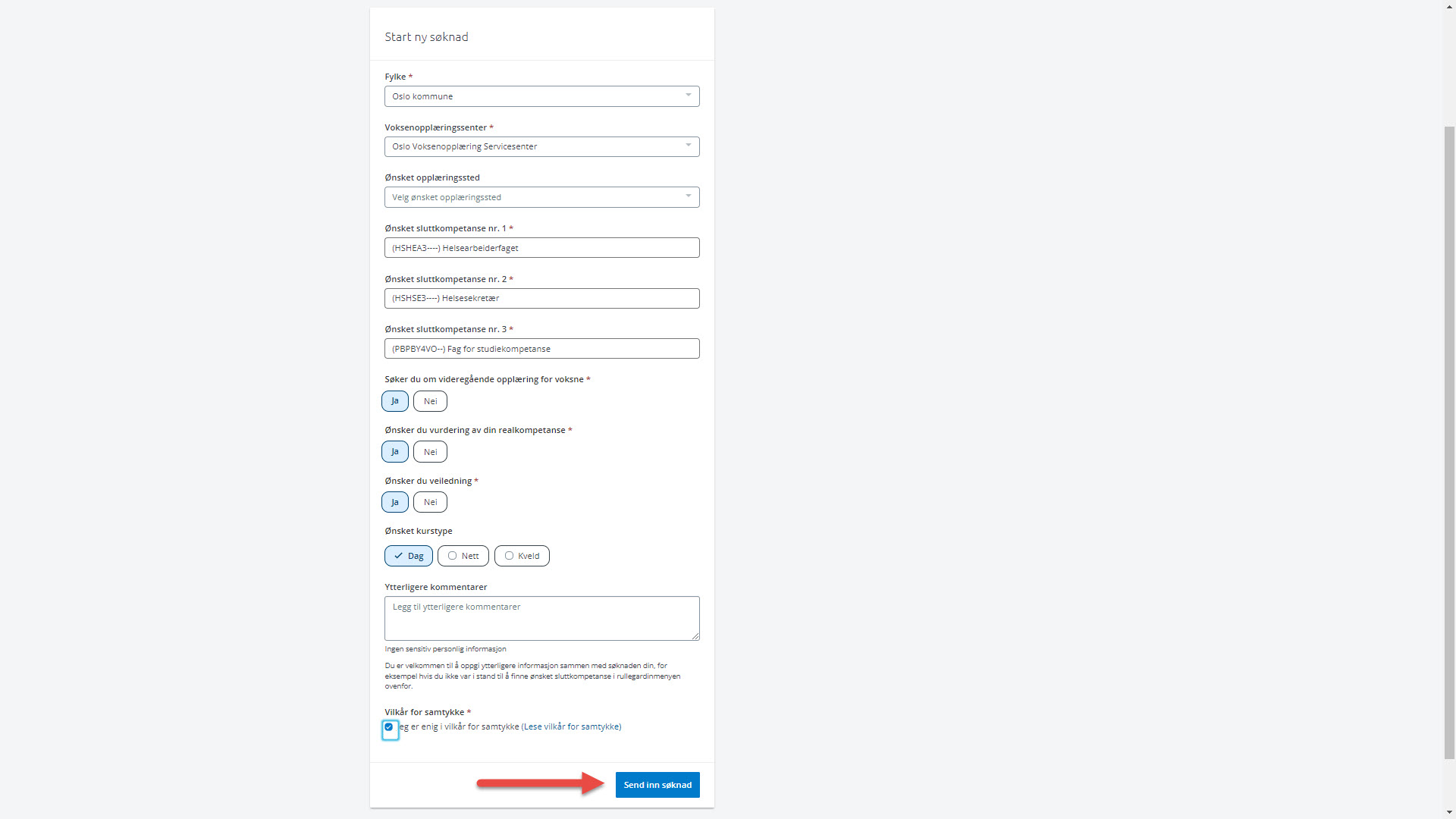1456x819 pixels.
Task: Click the Ønsket sluttkompetanse nr. 2 field
Action: tap(541, 298)
